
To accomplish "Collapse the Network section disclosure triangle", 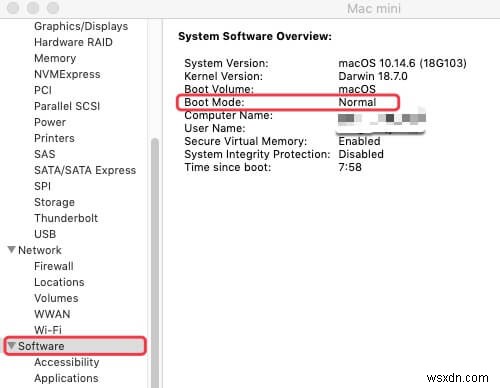I will (12, 250).
